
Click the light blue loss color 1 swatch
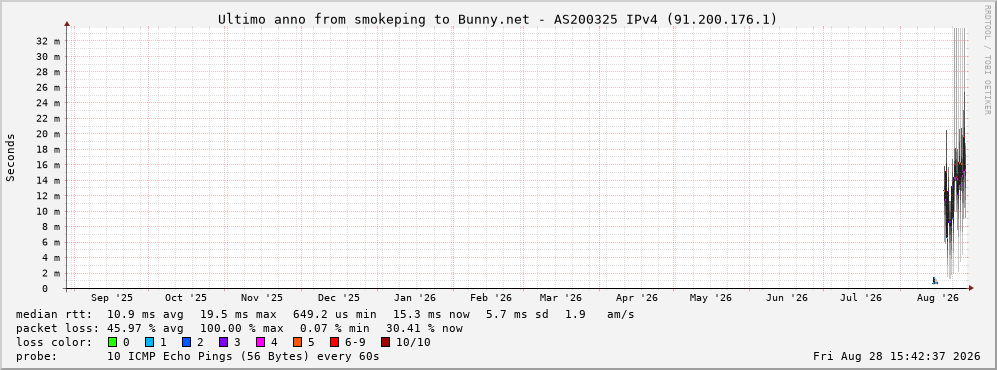[150, 342]
